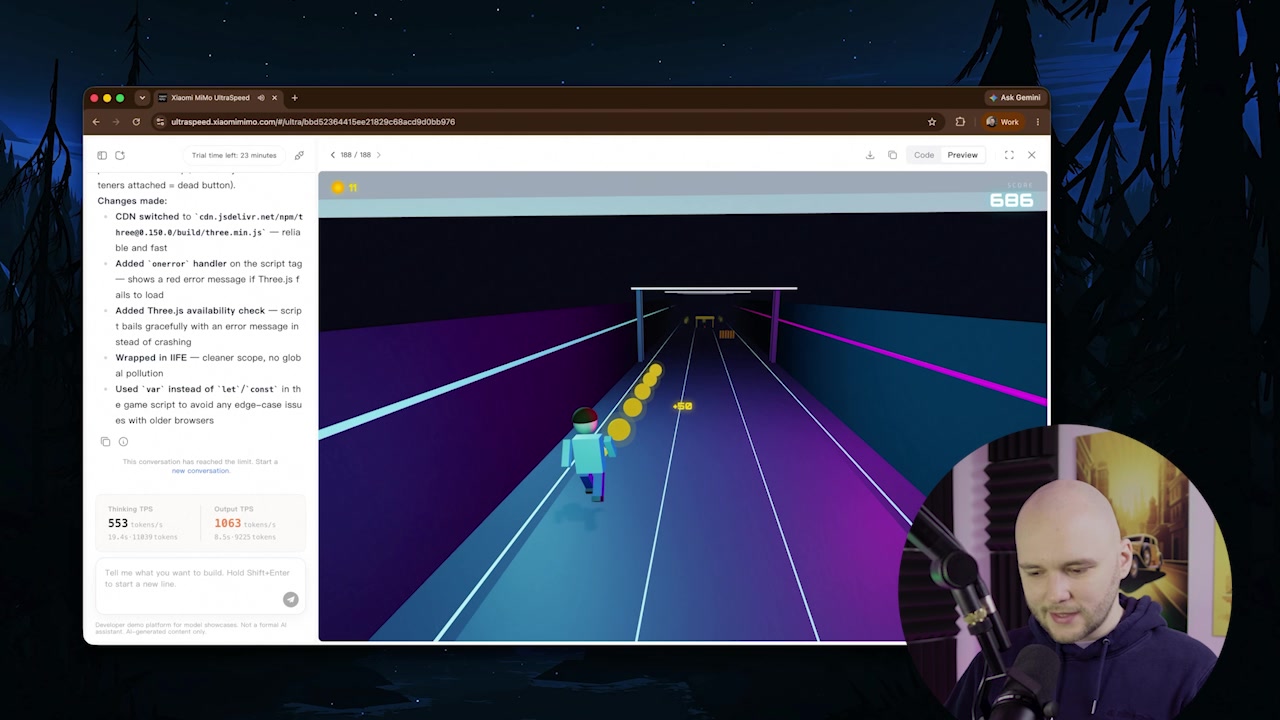Switch to the Preview view
The height and width of the screenshot is (720, 1280).
tap(962, 155)
